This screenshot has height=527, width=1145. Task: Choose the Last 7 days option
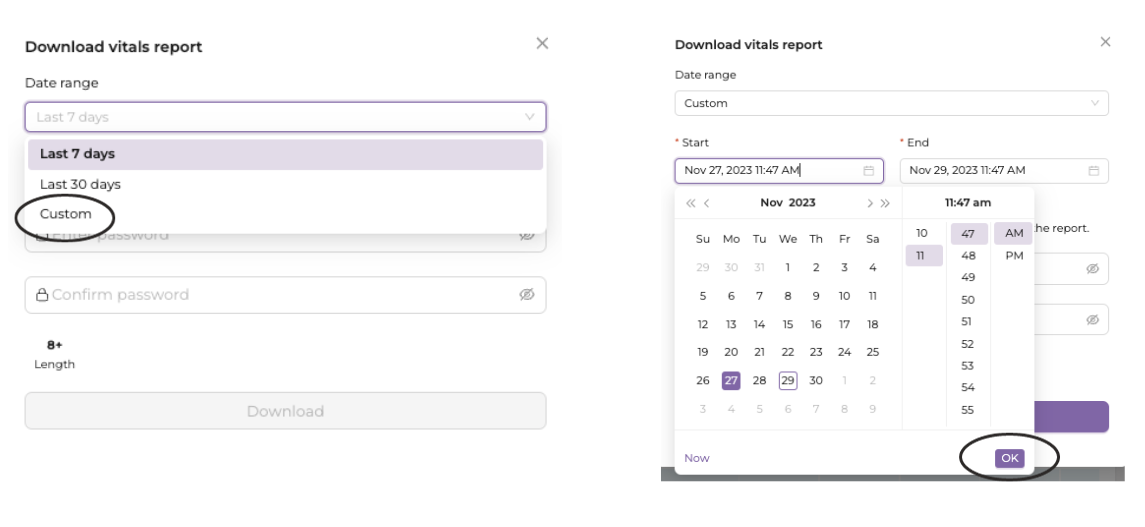tap(286, 154)
